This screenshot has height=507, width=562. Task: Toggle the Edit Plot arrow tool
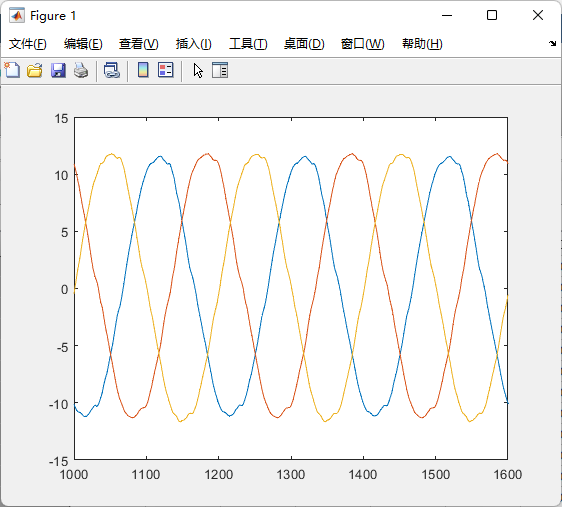pos(198,71)
